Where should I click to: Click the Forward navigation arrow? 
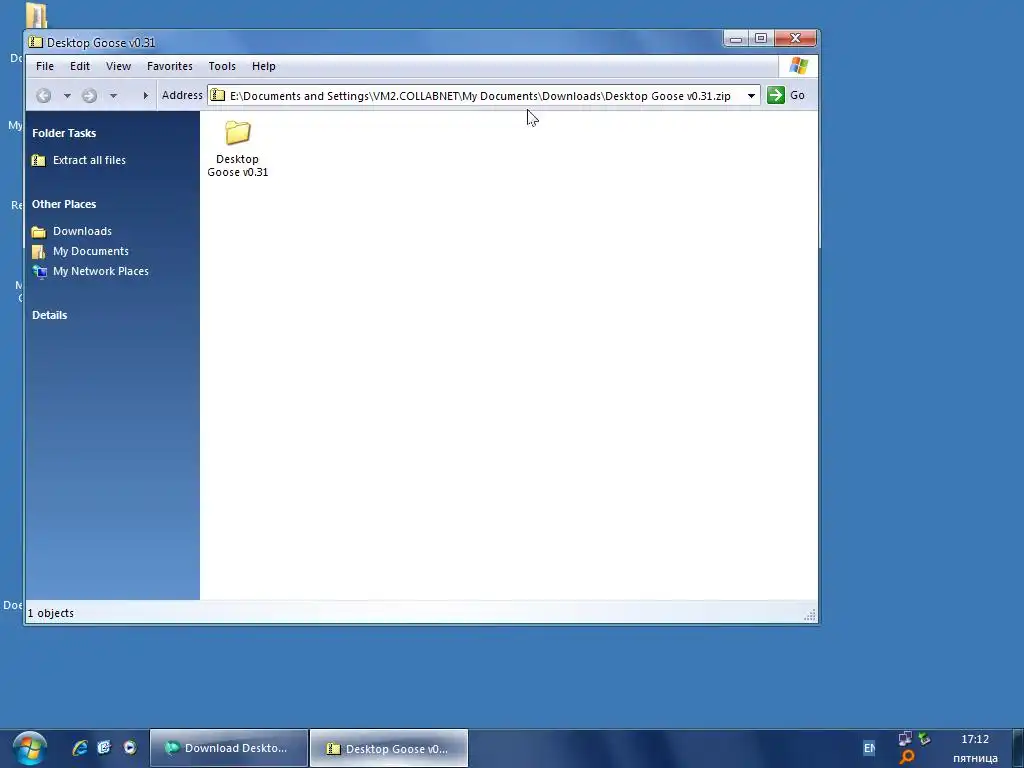point(89,96)
